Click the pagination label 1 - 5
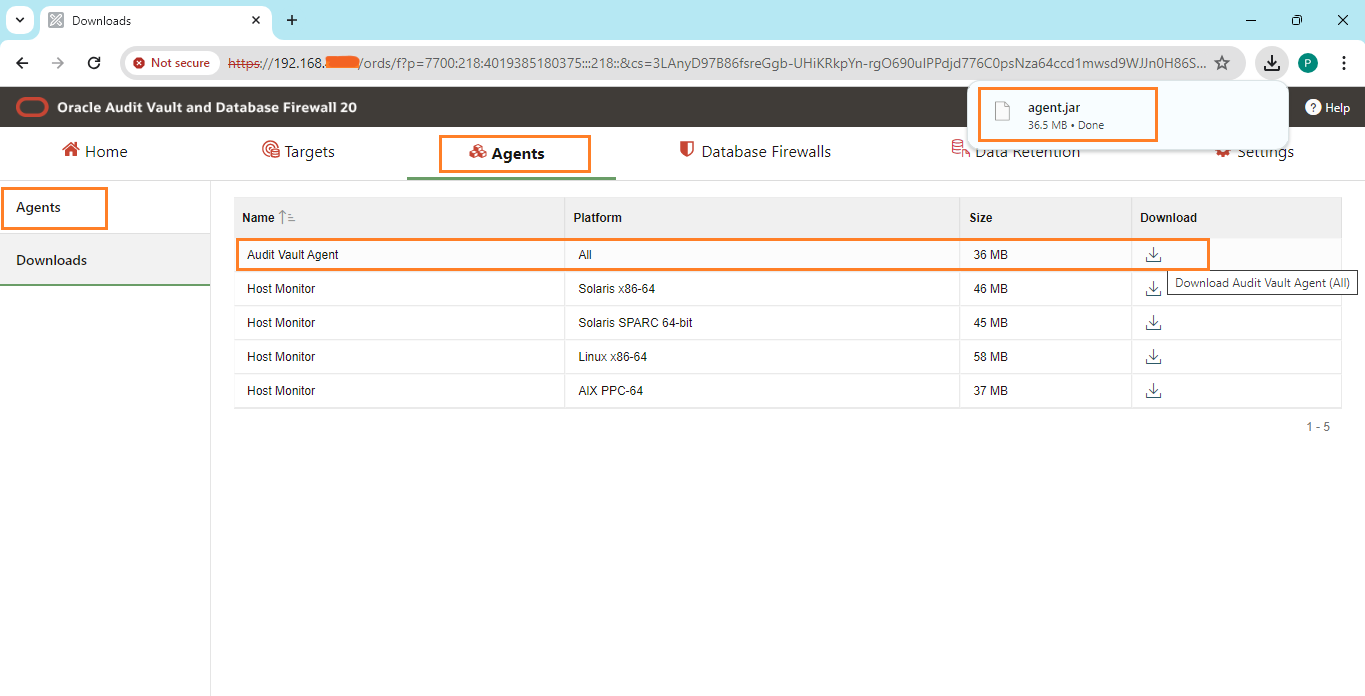This screenshot has height=696, width=1365. pos(1317,426)
